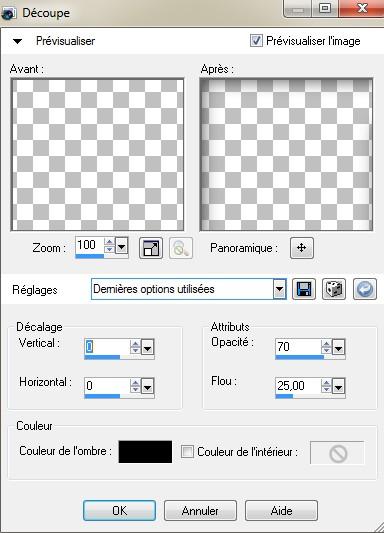Viewport: 384px width, 533px height.
Task: Open help with the Aide button
Action: point(281,511)
